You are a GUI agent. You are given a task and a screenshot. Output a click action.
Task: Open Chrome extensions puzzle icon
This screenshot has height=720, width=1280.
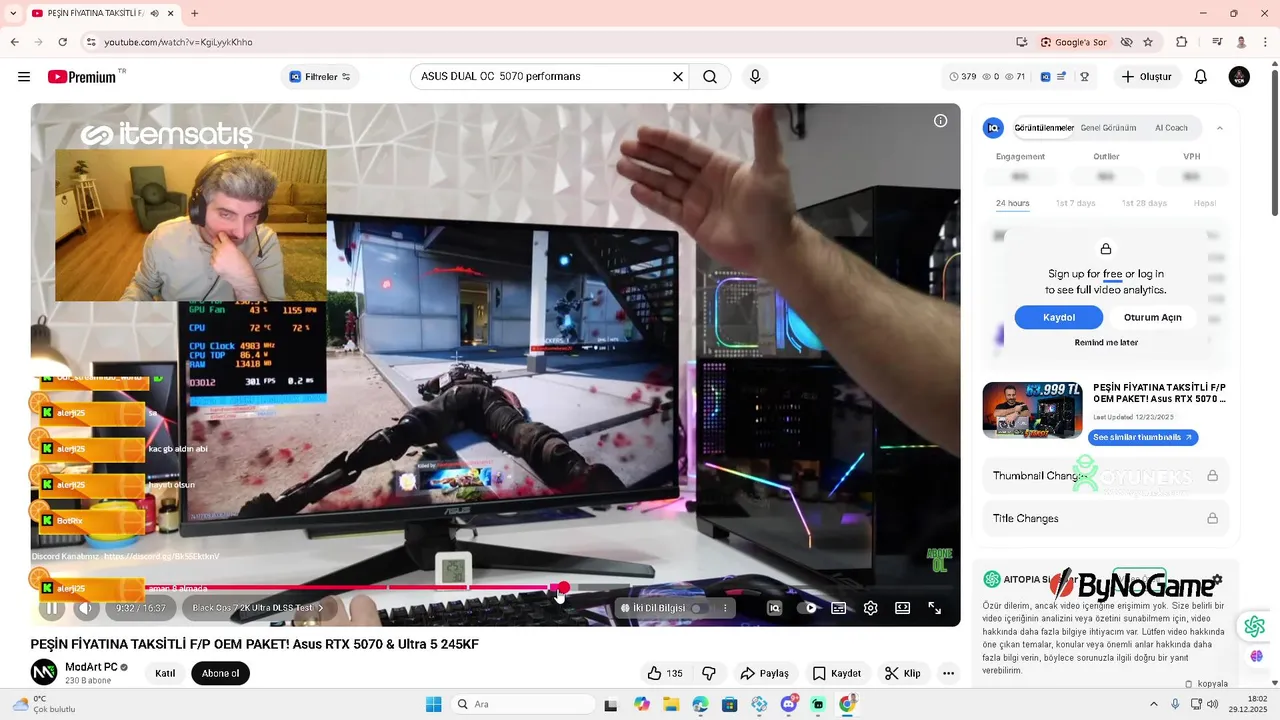(x=1182, y=42)
